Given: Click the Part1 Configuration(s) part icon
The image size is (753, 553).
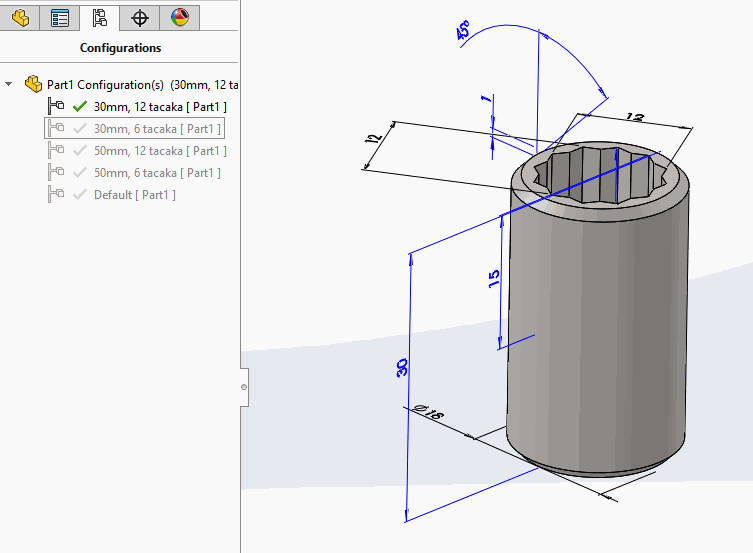Looking at the screenshot, I should pyautogui.click(x=33, y=85).
